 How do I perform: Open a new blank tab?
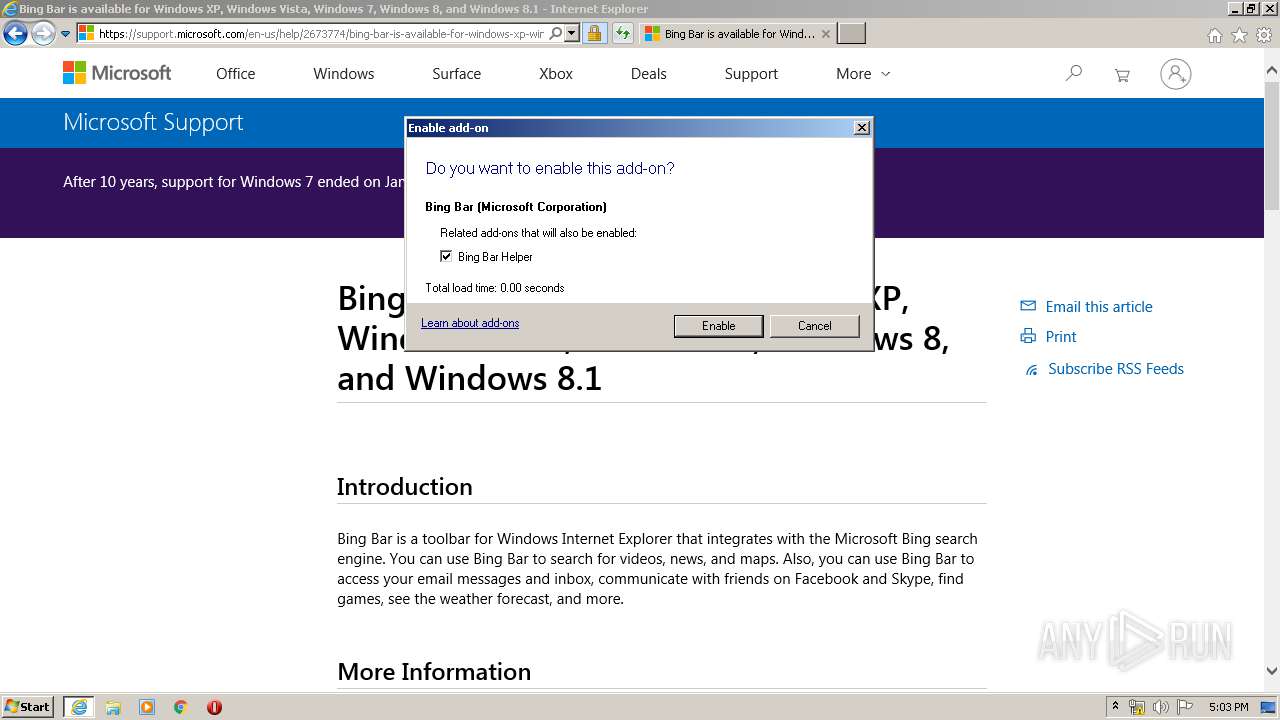tap(851, 34)
